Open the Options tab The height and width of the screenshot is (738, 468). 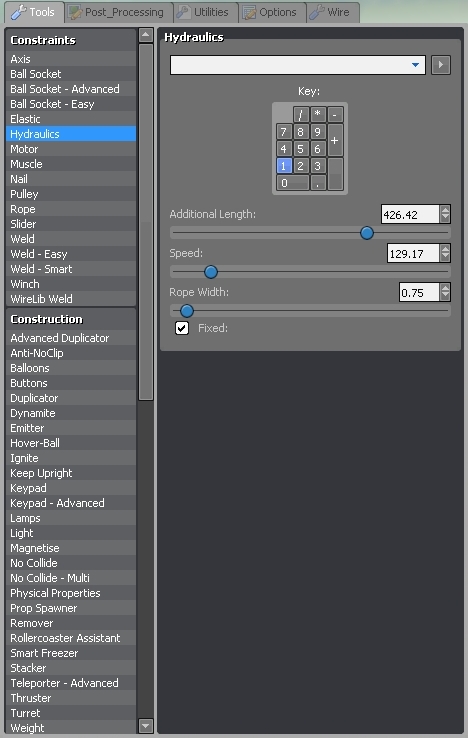pos(273,12)
